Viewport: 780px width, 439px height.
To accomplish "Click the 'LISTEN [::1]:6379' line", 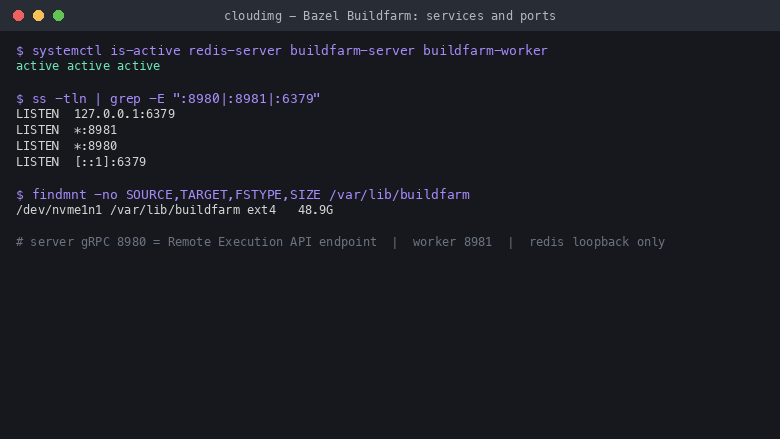I will (x=81, y=162).
